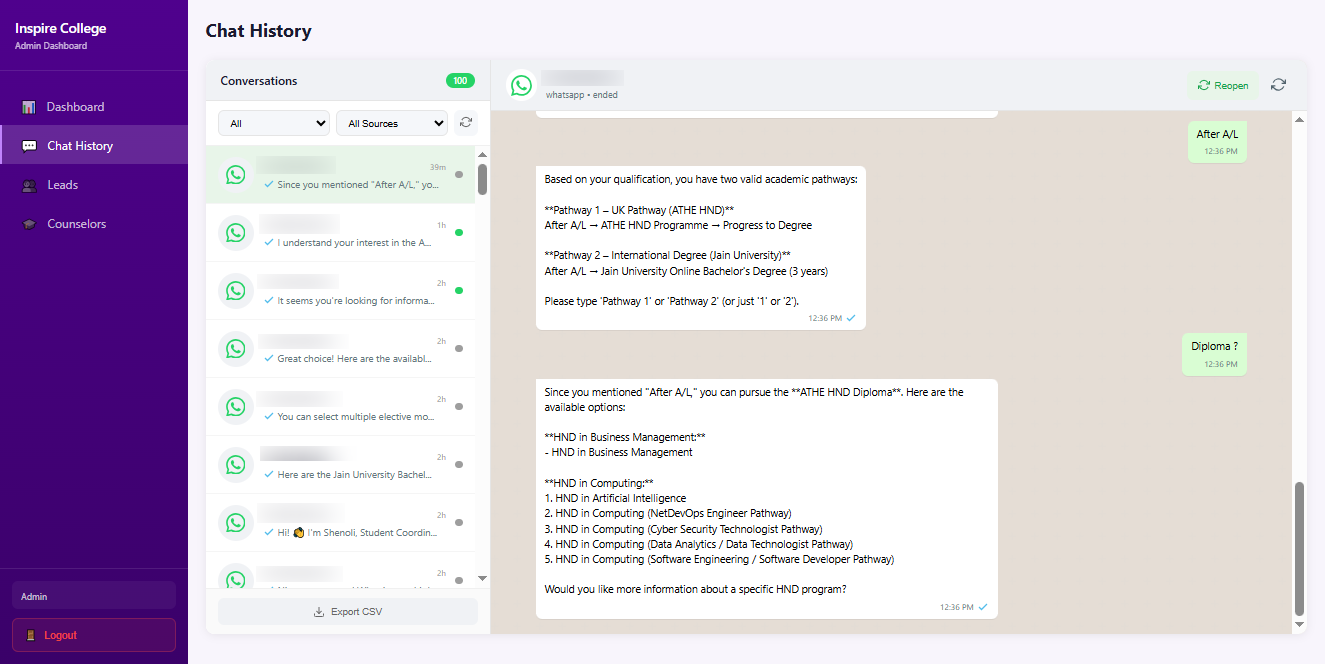This screenshot has height=664, width=1325.
Task: Click the download icon on Export CSV
Action: coord(319,611)
